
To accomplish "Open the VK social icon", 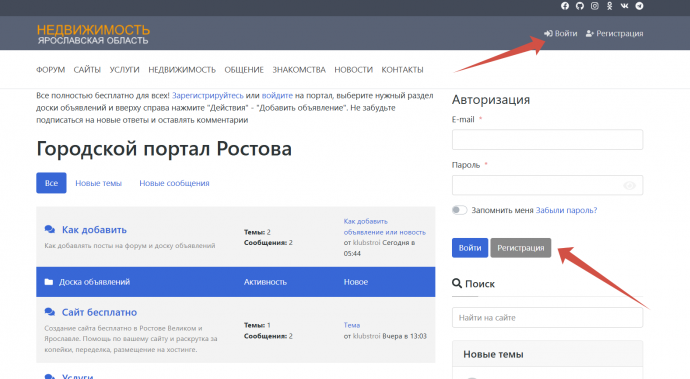I will tap(624, 6).
